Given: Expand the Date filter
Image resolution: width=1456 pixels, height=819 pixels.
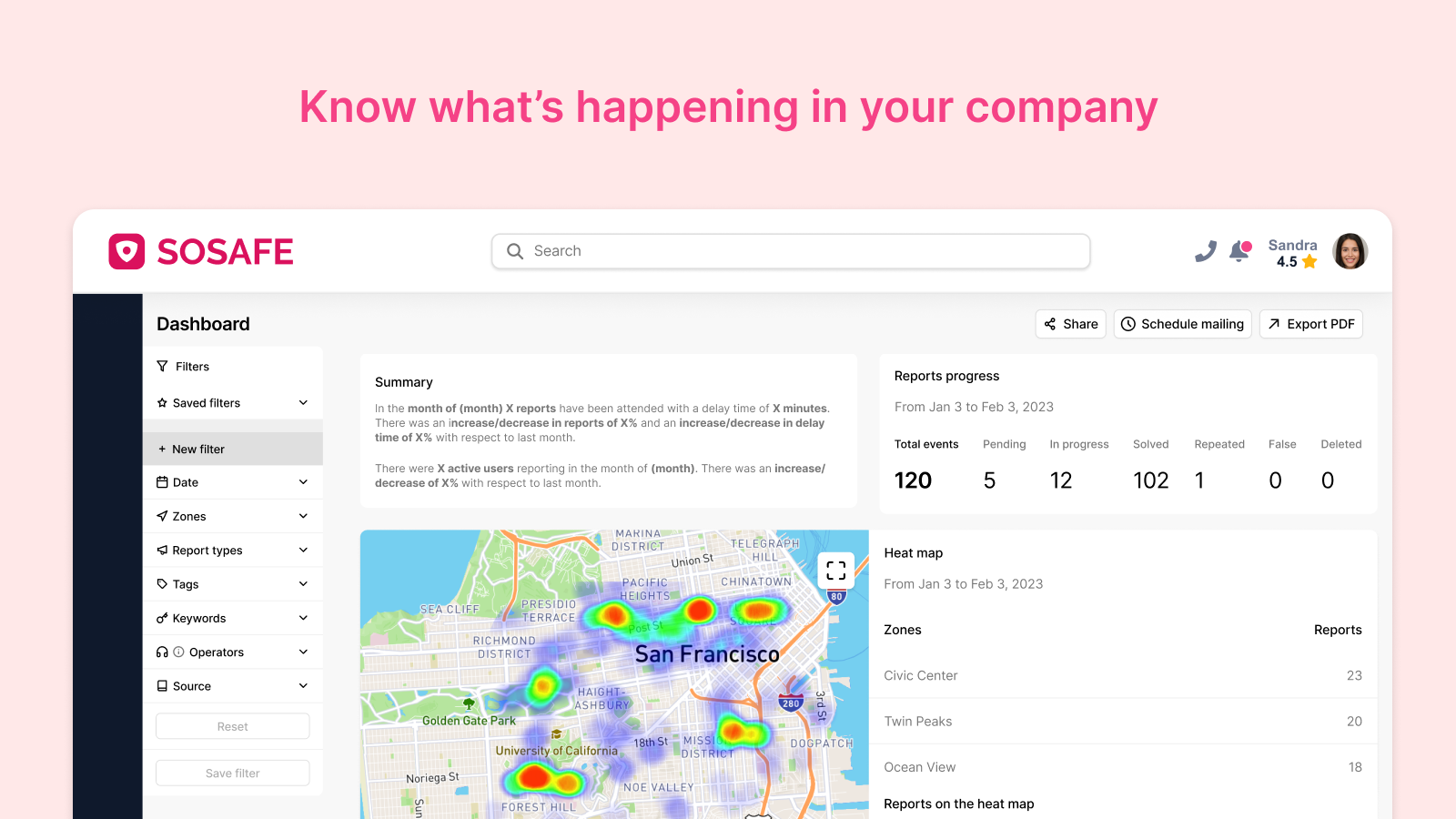Looking at the screenshot, I should (x=232, y=481).
